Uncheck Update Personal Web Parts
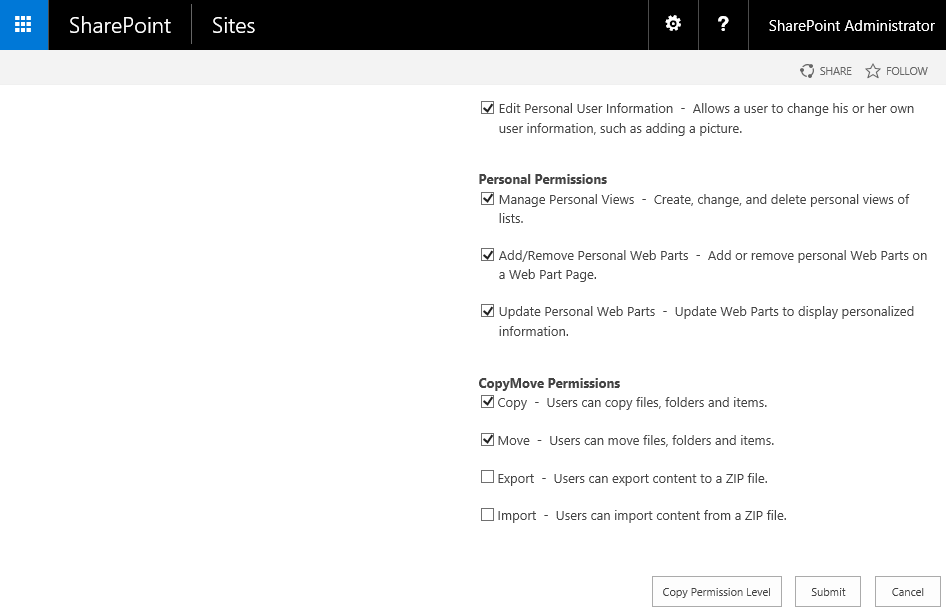The height and width of the screenshot is (614, 946). 488,311
